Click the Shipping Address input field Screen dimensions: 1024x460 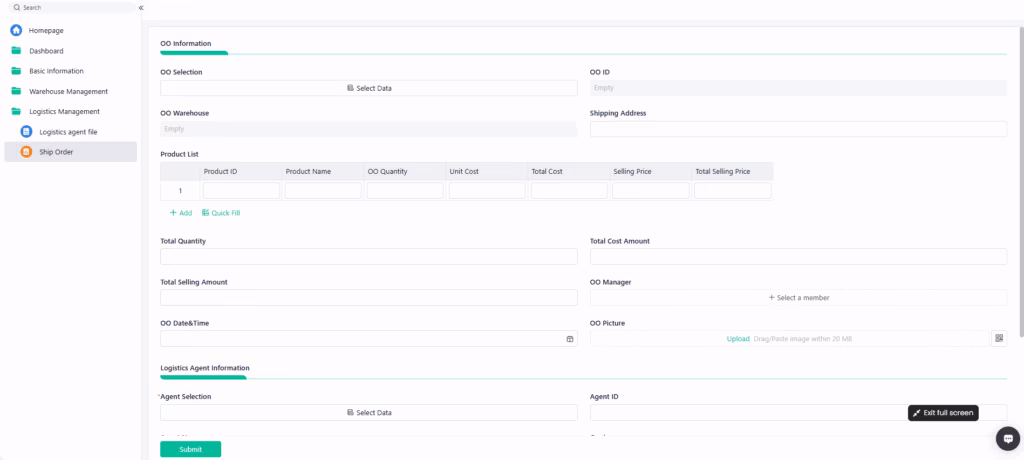pos(798,129)
